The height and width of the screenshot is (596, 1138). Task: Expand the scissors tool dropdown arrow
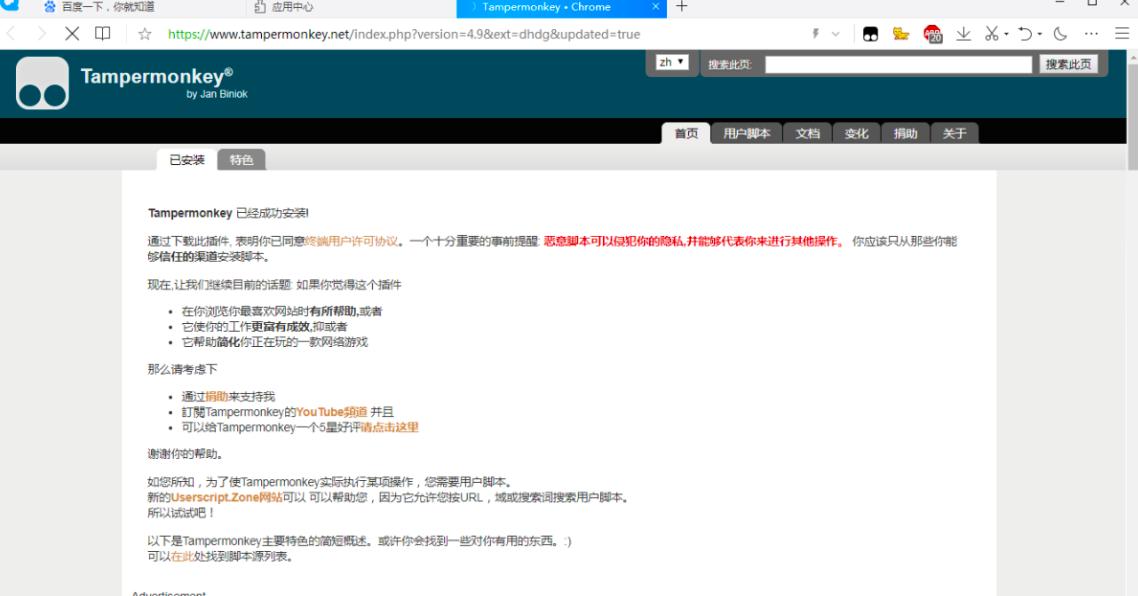point(1006,33)
